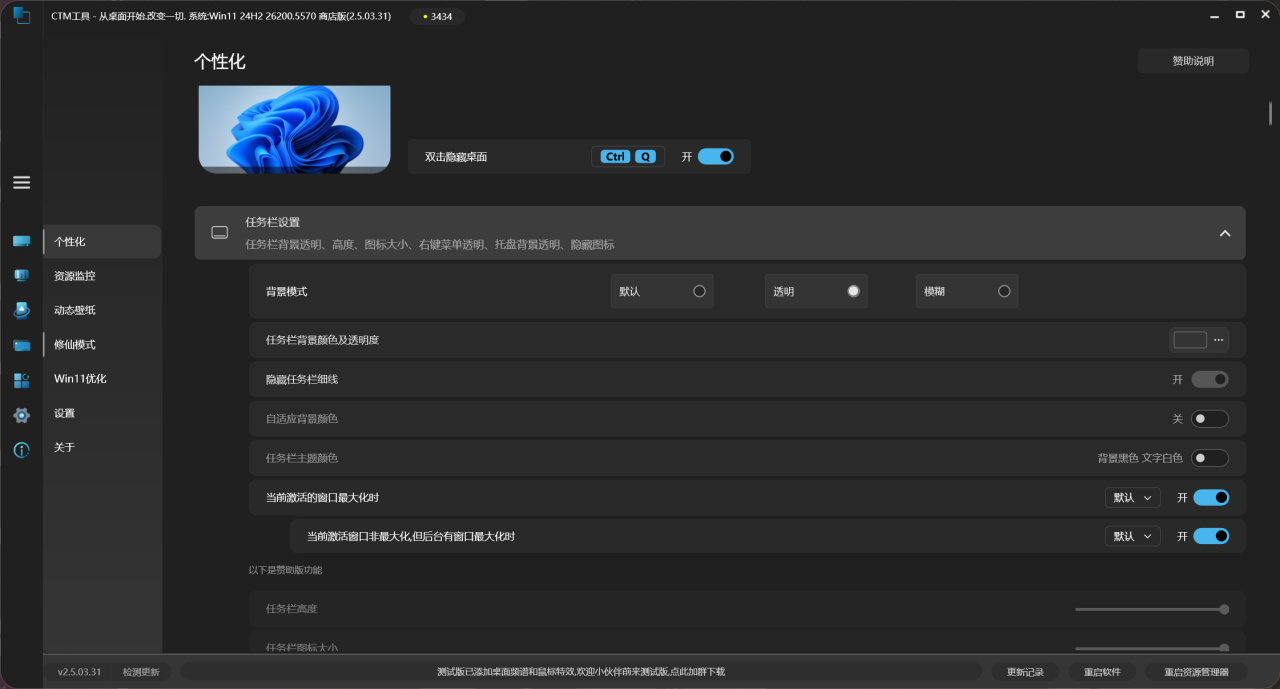Click 更新记录 button
1280x689 pixels.
point(1025,672)
